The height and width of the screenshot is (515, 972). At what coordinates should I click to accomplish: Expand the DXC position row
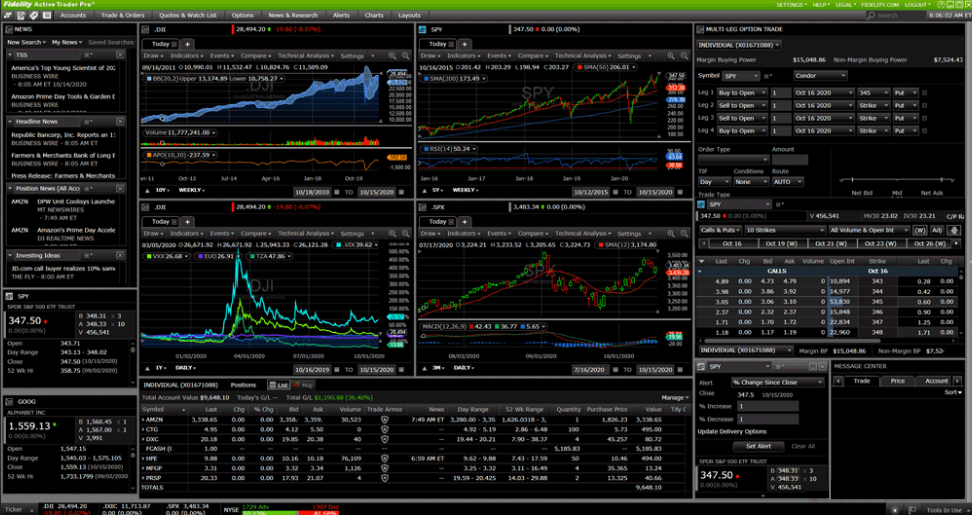tap(143, 439)
